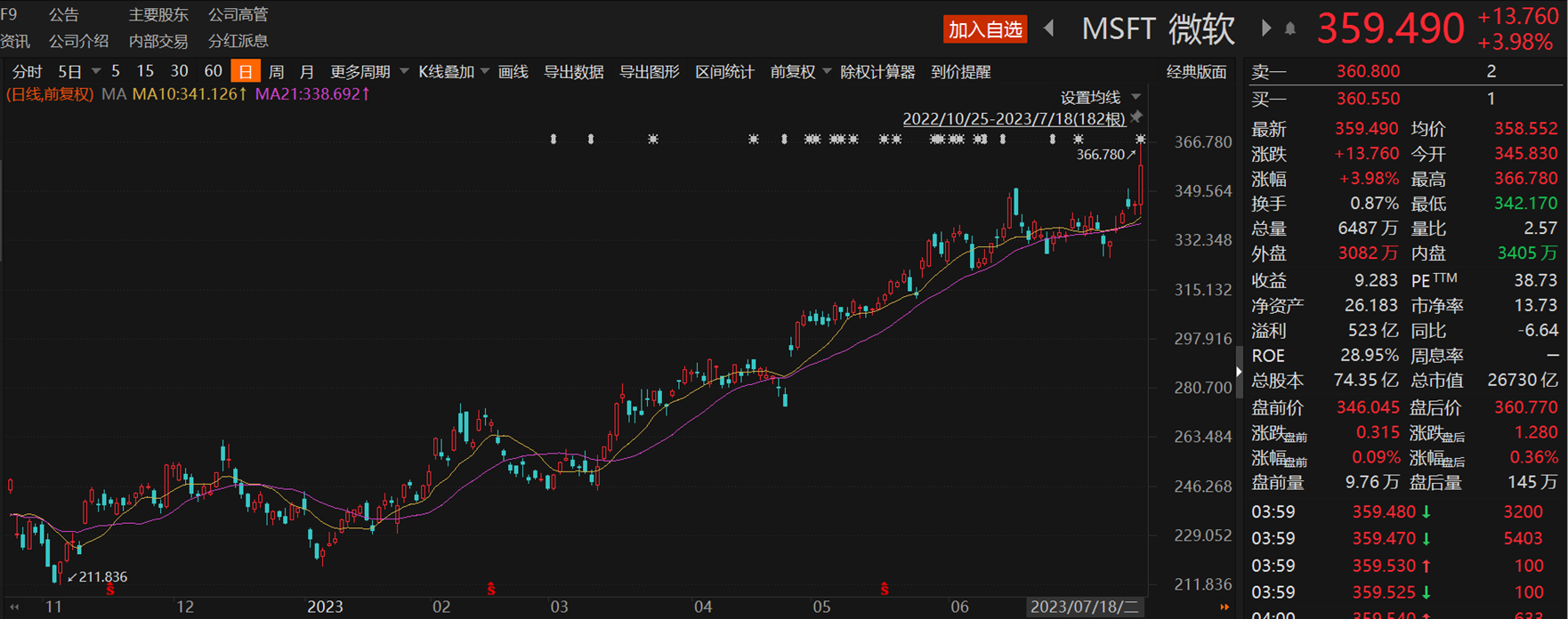Open 到价提醒 price alert

(961, 72)
